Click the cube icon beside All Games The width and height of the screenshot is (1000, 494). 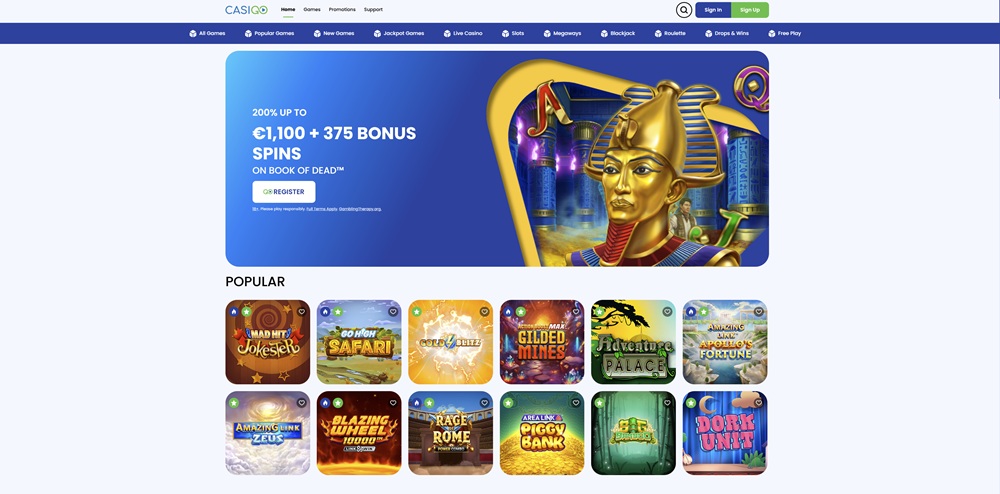pyautogui.click(x=193, y=33)
